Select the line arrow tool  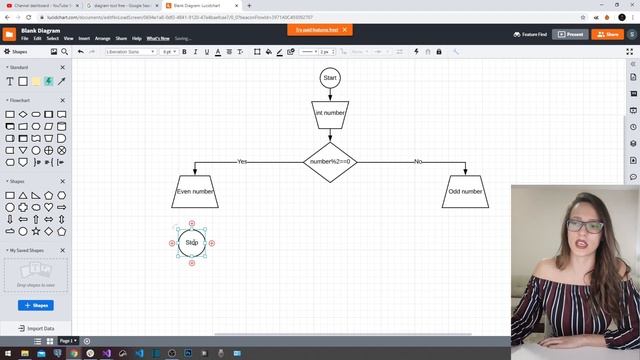(x=62, y=81)
